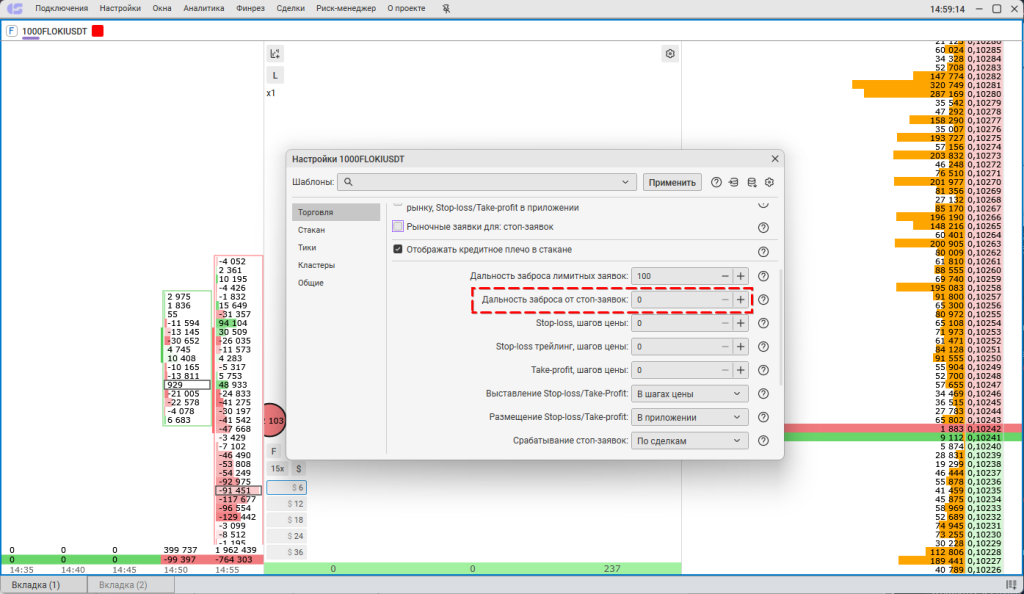Click the help icon for Take-profit, шагов цены

(763, 370)
